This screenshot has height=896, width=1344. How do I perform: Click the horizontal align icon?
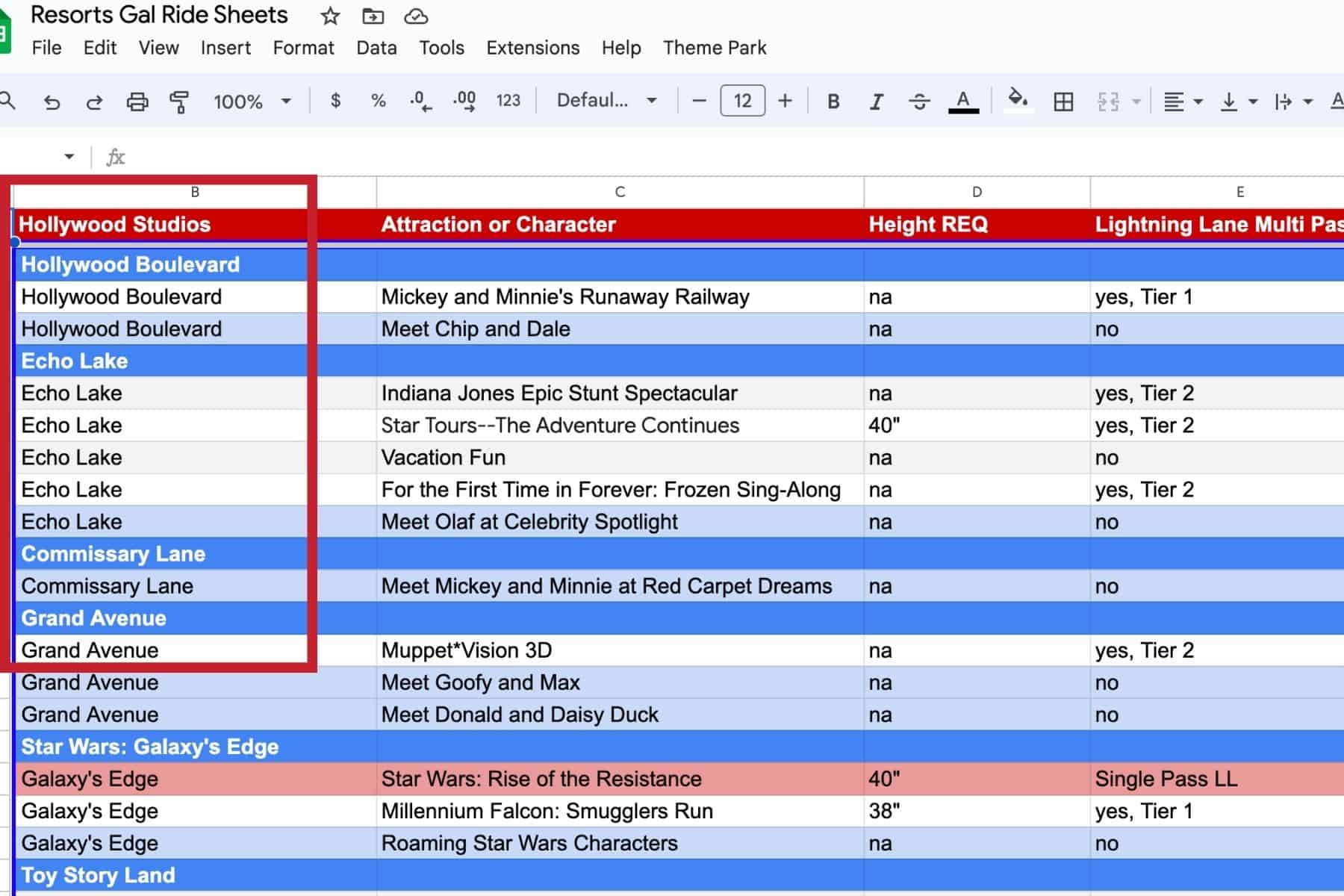pos(1174,102)
